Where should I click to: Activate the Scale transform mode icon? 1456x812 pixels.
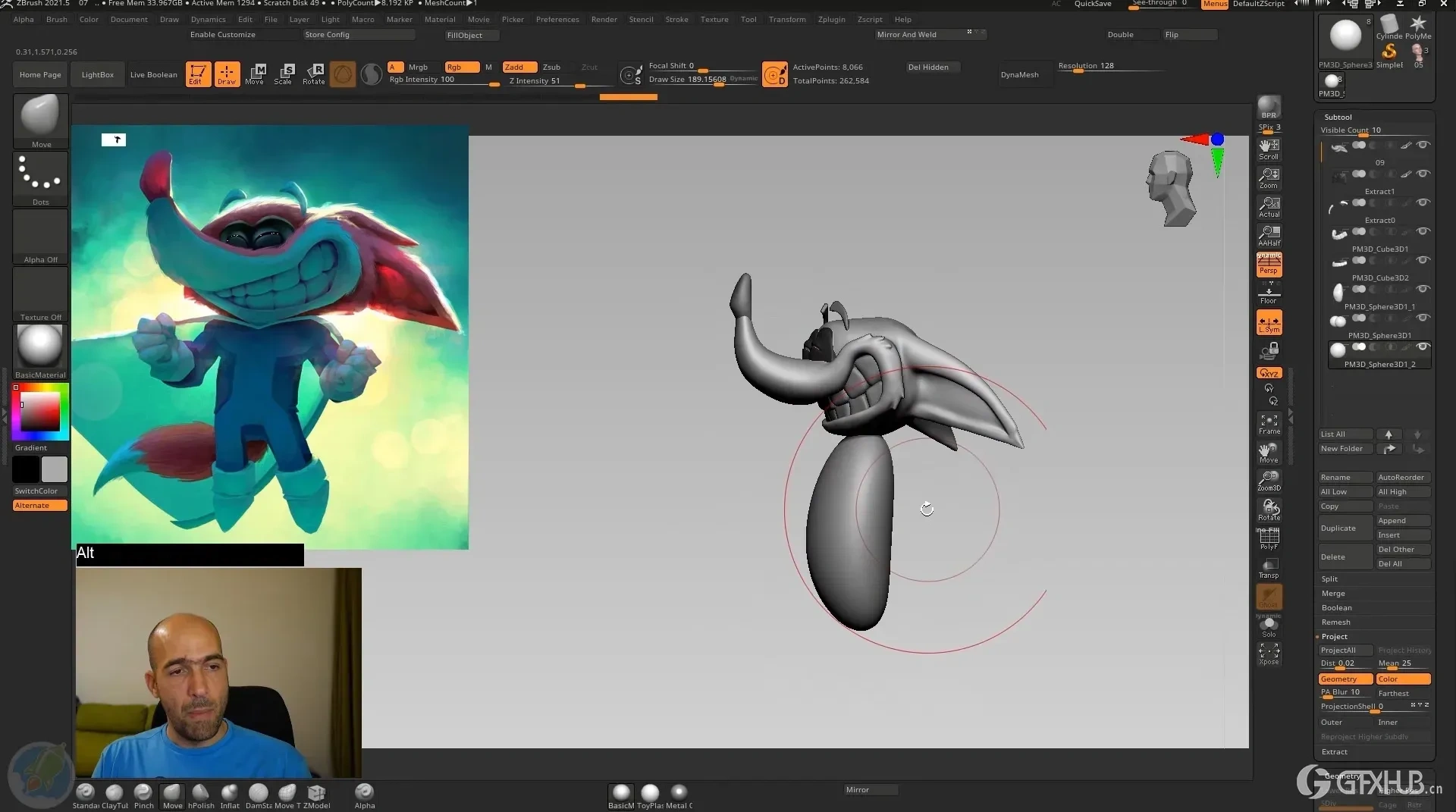tap(284, 74)
